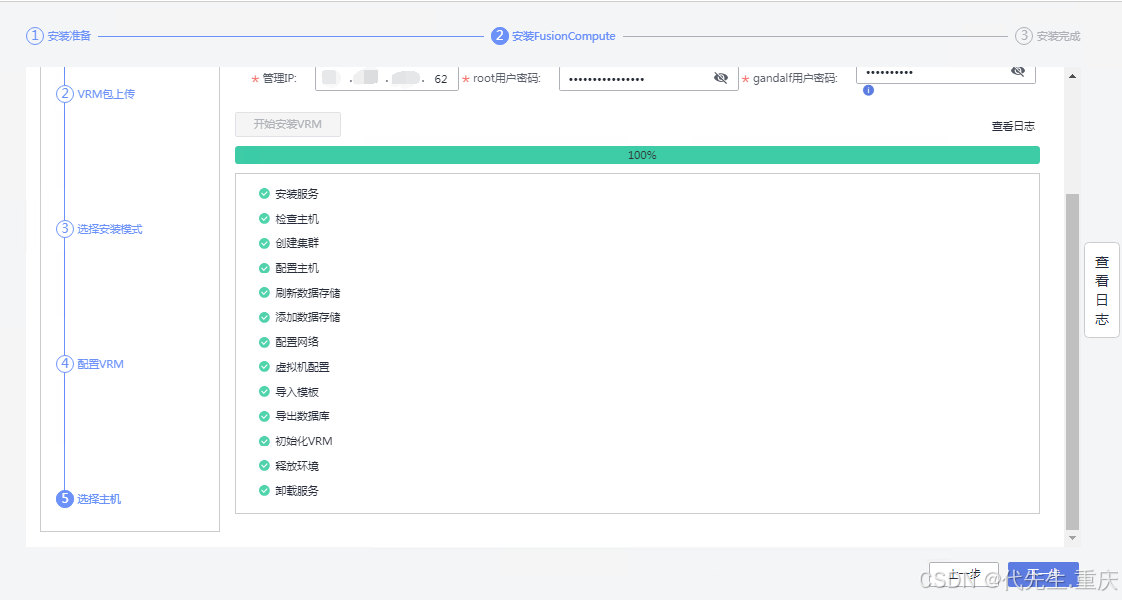The image size is (1122, 600).
Task: Click the blue info icon under gandalf password
Action: click(x=868, y=90)
